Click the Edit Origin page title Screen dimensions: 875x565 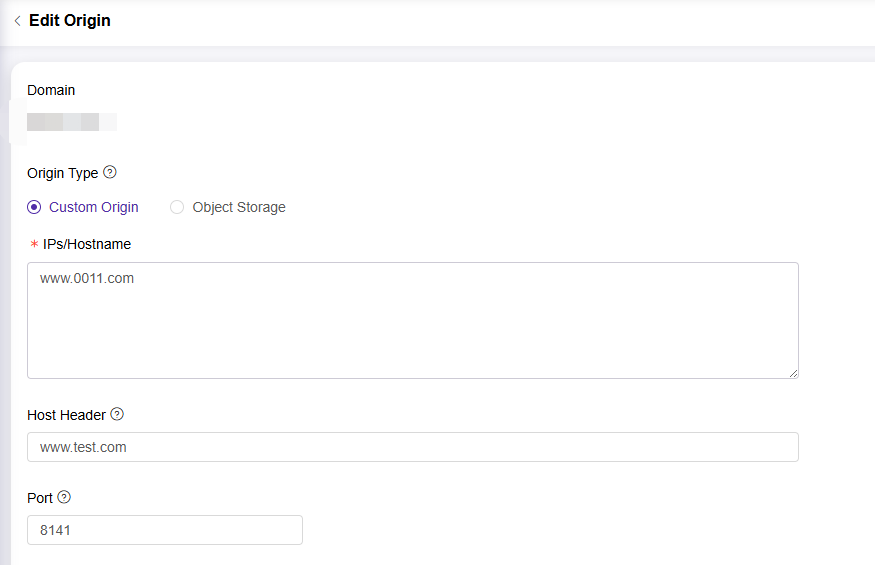coord(70,20)
